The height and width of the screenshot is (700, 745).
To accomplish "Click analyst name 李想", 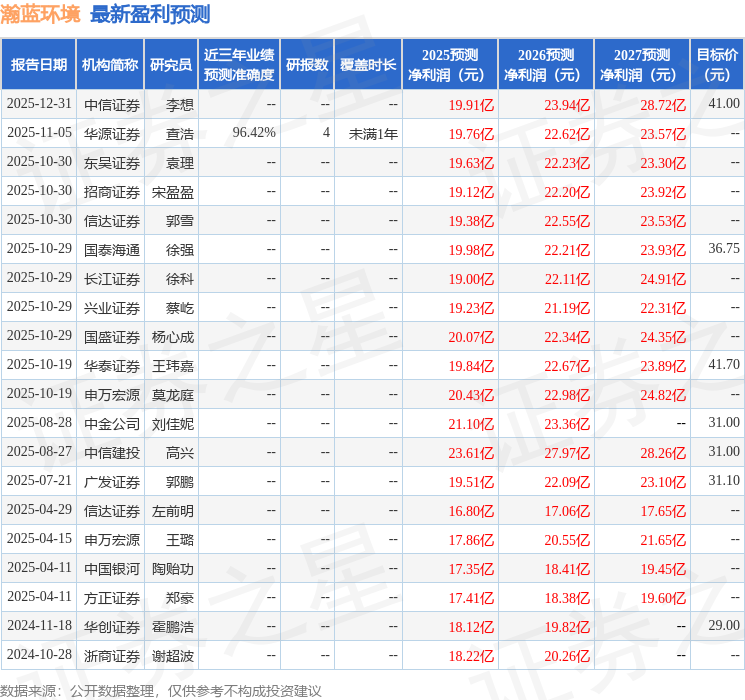I will (180, 105).
